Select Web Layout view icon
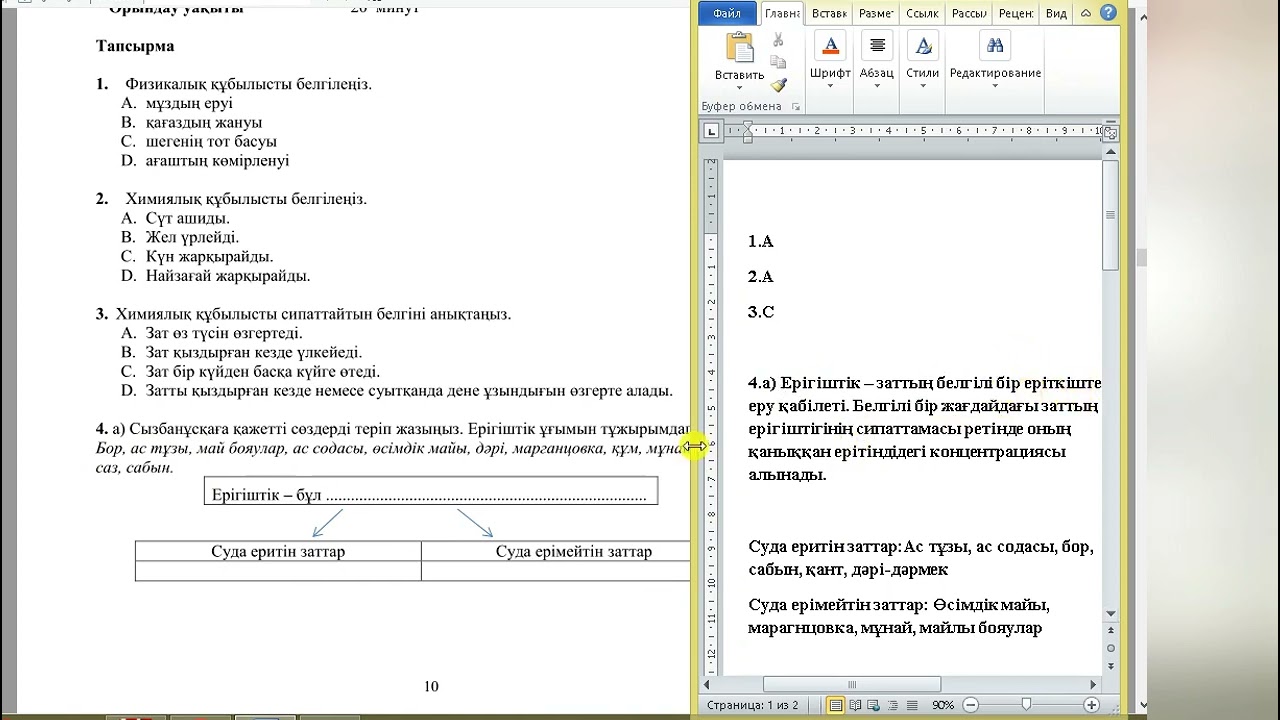This screenshot has height=720, width=1280. pyautogui.click(x=873, y=705)
